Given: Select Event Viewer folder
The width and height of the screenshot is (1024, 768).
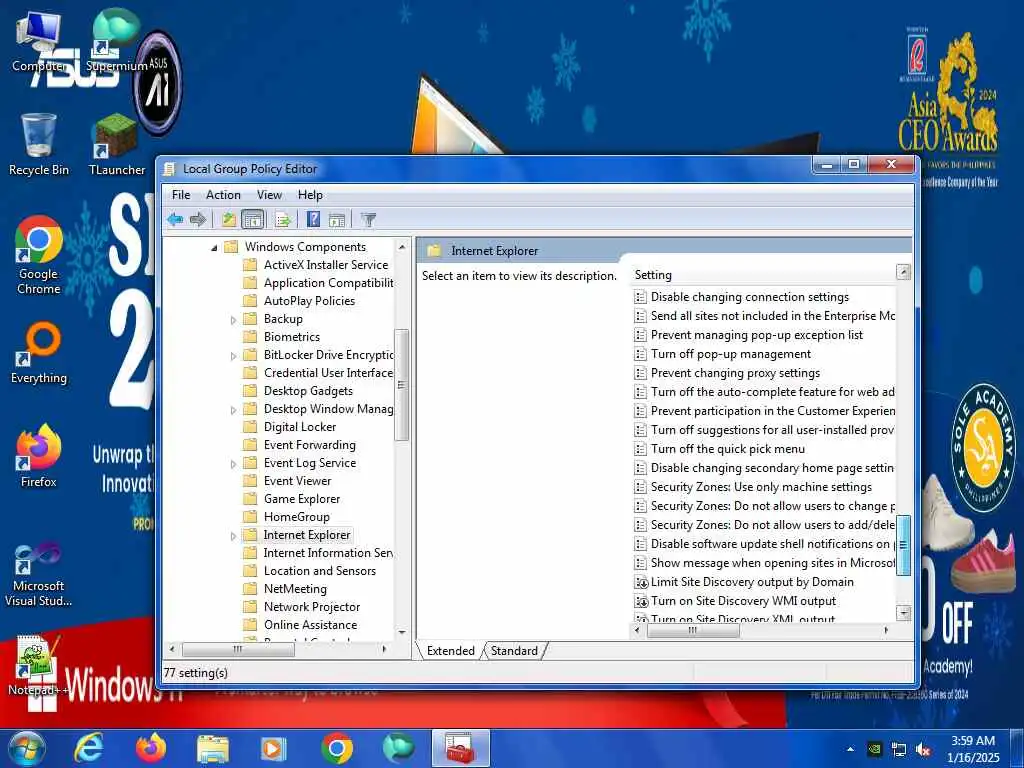Looking at the screenshot, I should [297, 481].
